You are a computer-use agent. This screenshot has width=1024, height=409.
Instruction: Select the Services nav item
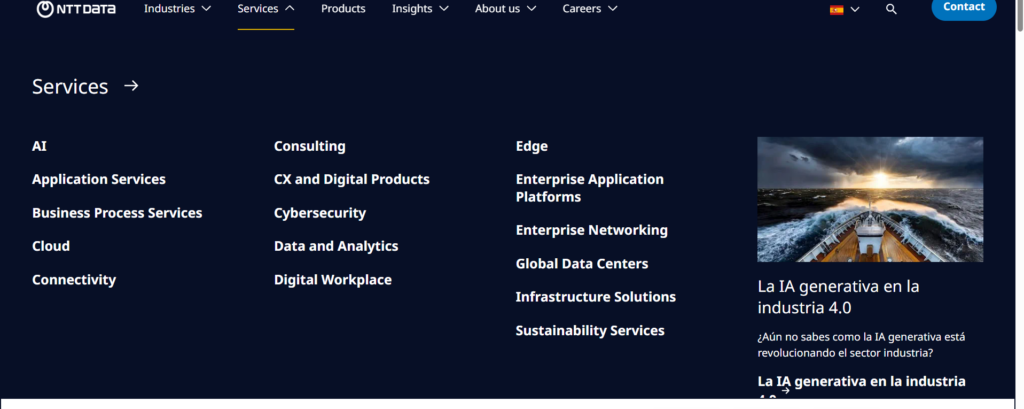pyautogui.click(x=257, y=9)
